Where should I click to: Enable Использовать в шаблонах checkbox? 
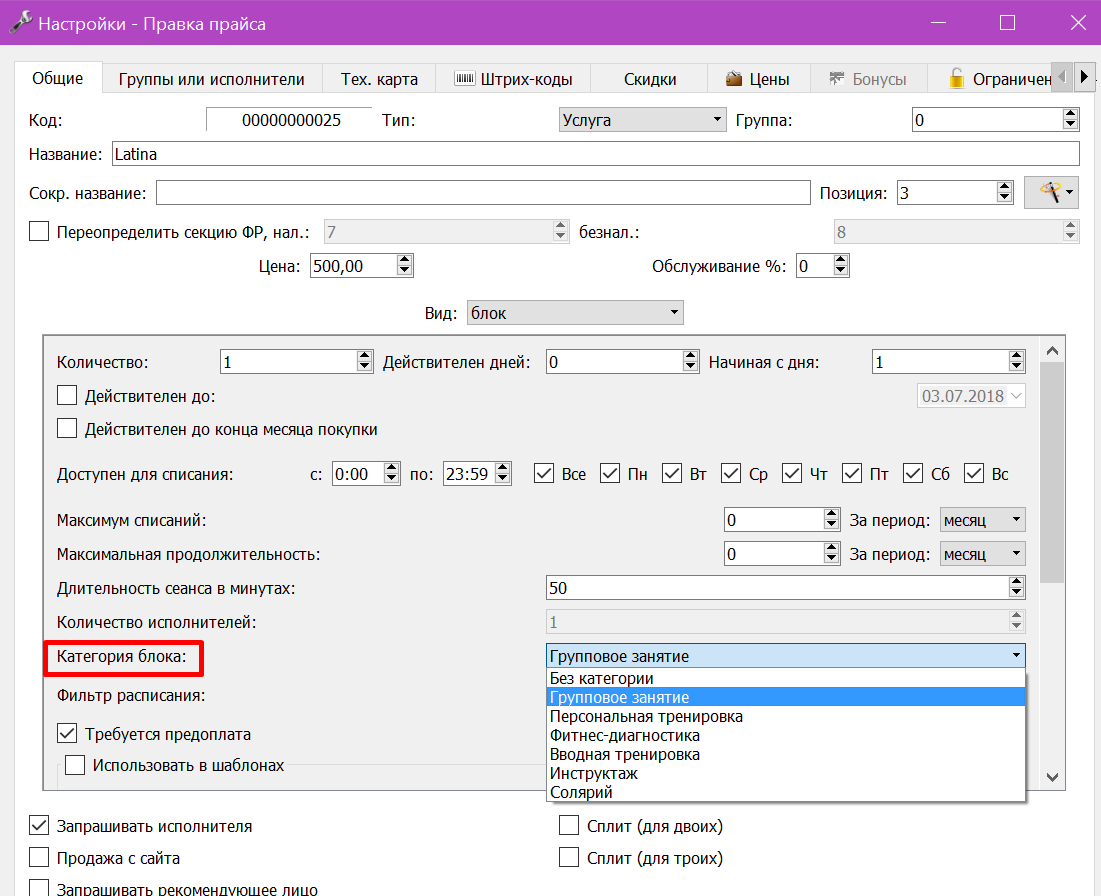pos(75,765)
